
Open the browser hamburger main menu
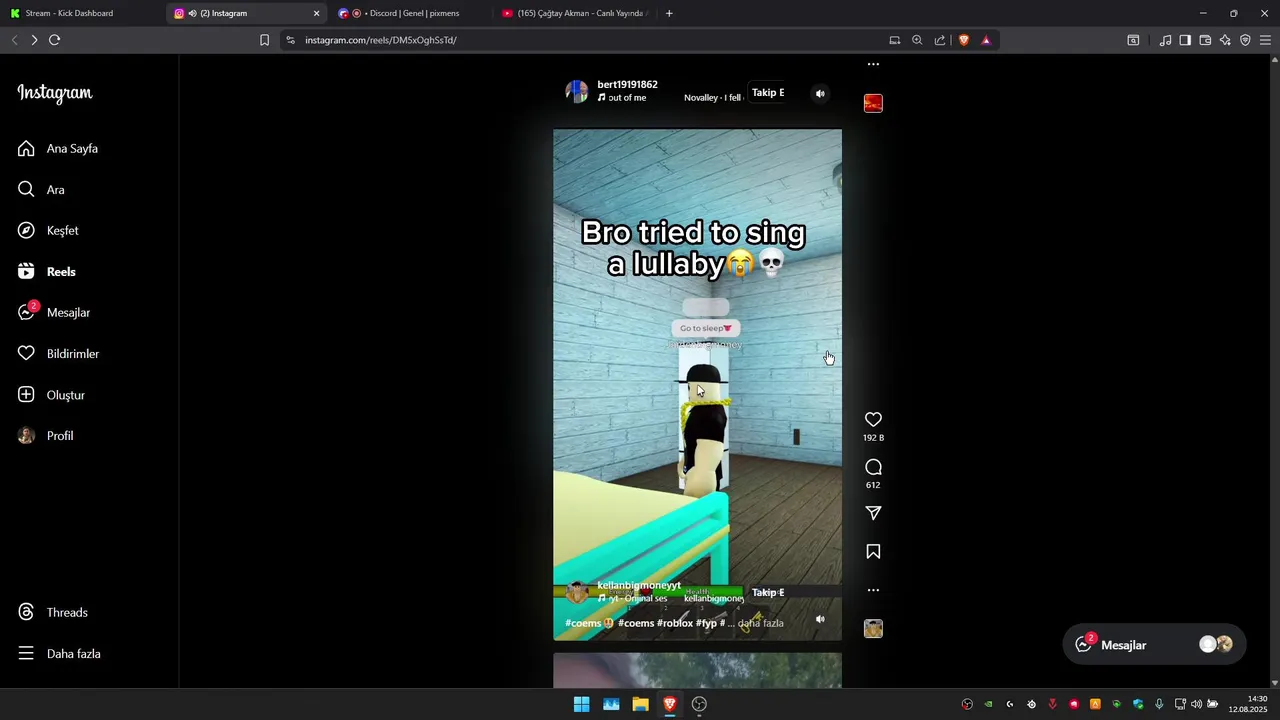pyautogui.click(x=1265, y=40)
